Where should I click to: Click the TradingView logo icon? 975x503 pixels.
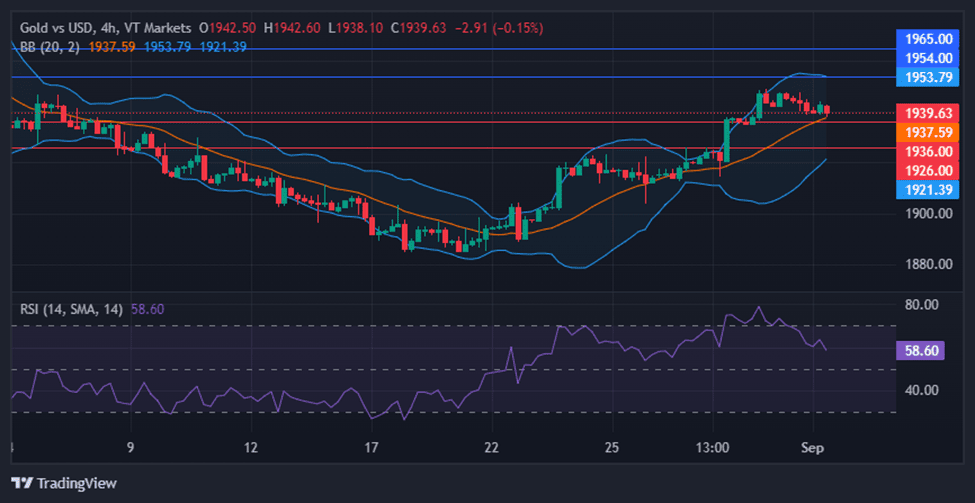point(22,483)
